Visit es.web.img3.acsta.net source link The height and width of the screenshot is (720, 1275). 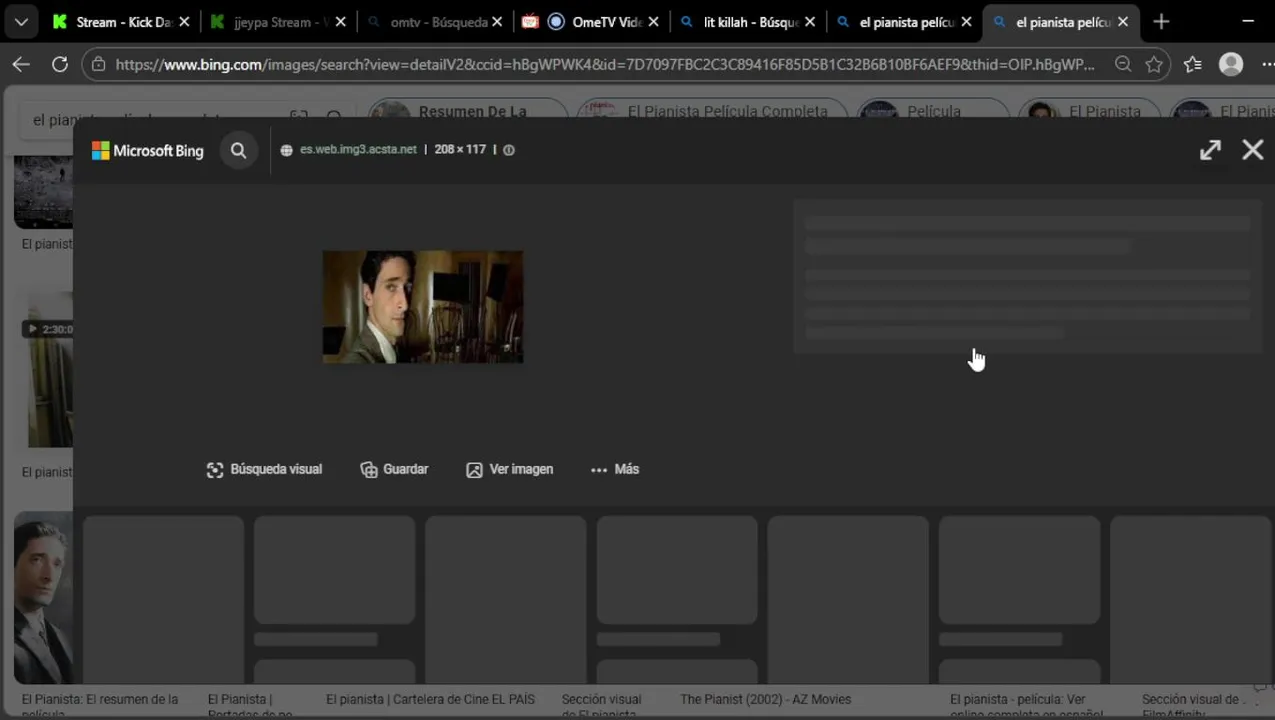click(x=358, y=150)
